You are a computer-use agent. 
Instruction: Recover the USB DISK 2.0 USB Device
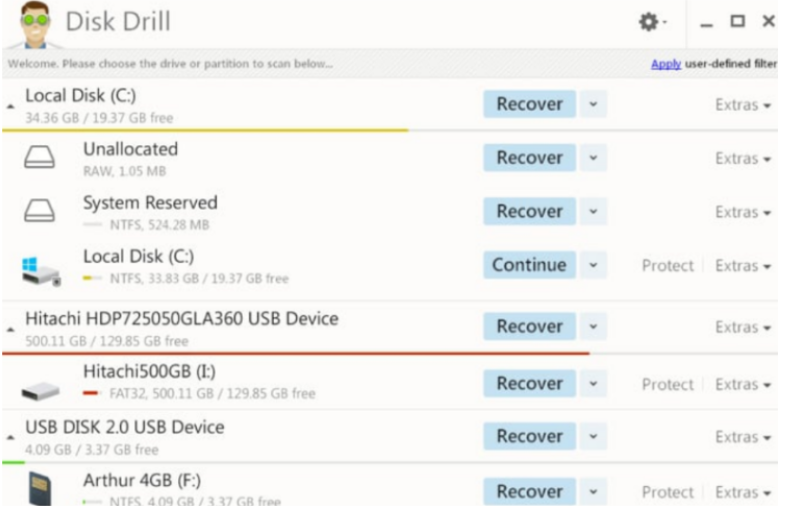[529, 437]
